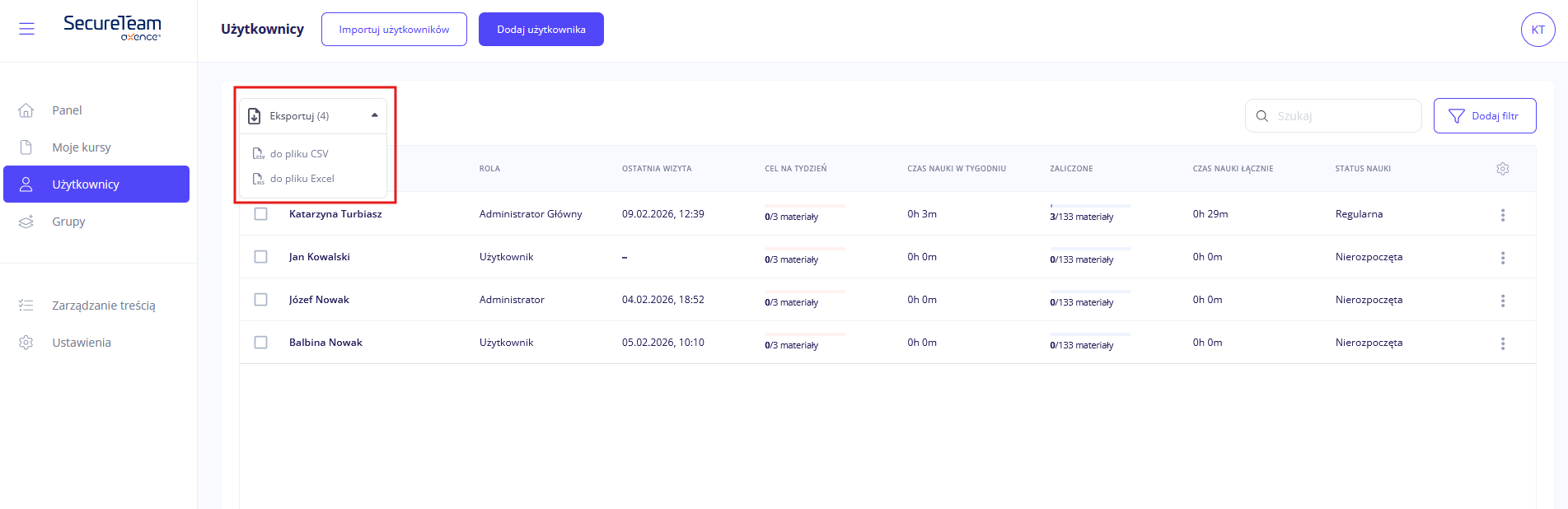This screenshot has width=1568, height=509.
Task: Click the hamburger menu icon
Action: (x=26, y=30)
